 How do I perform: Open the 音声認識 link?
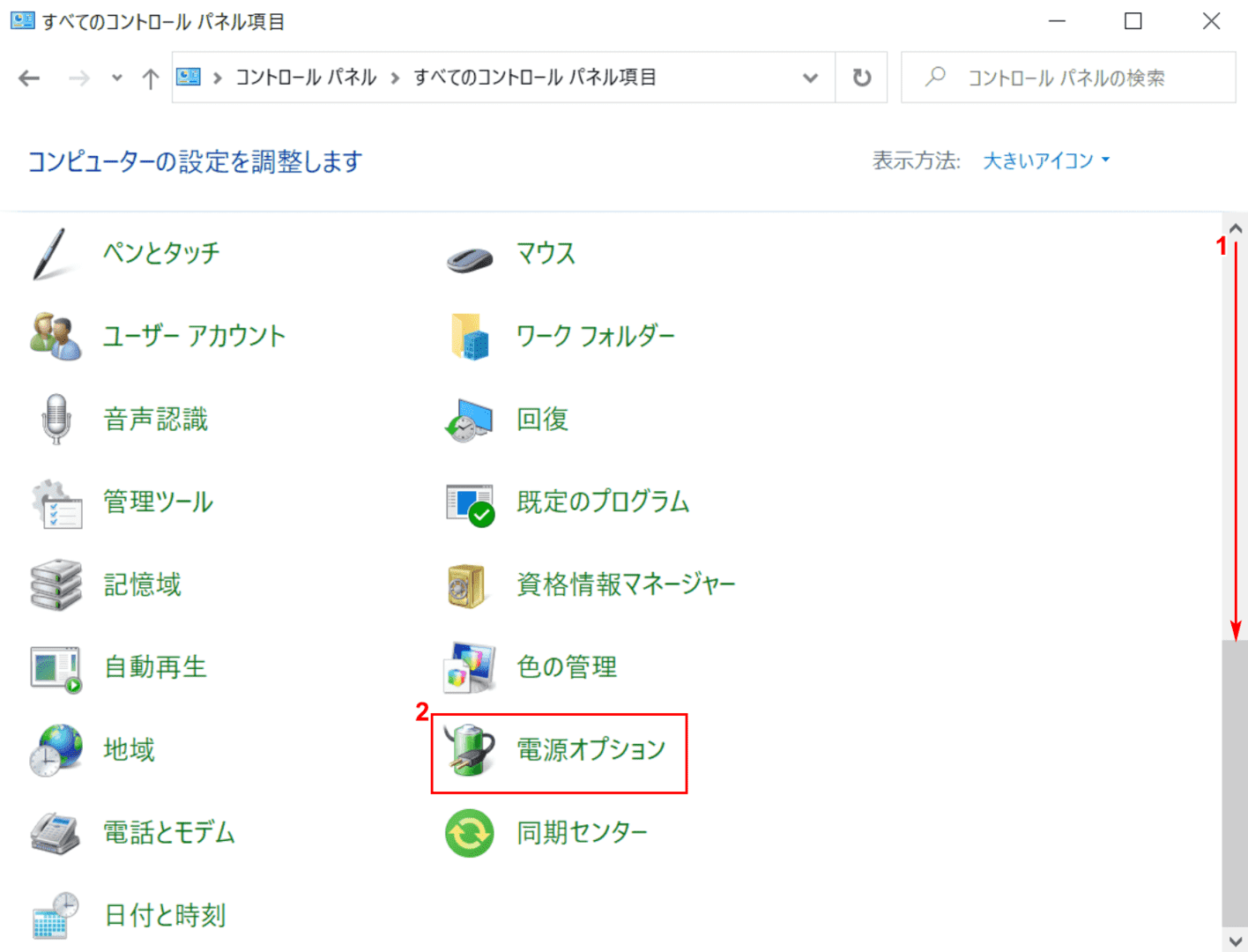pos(156,419)
